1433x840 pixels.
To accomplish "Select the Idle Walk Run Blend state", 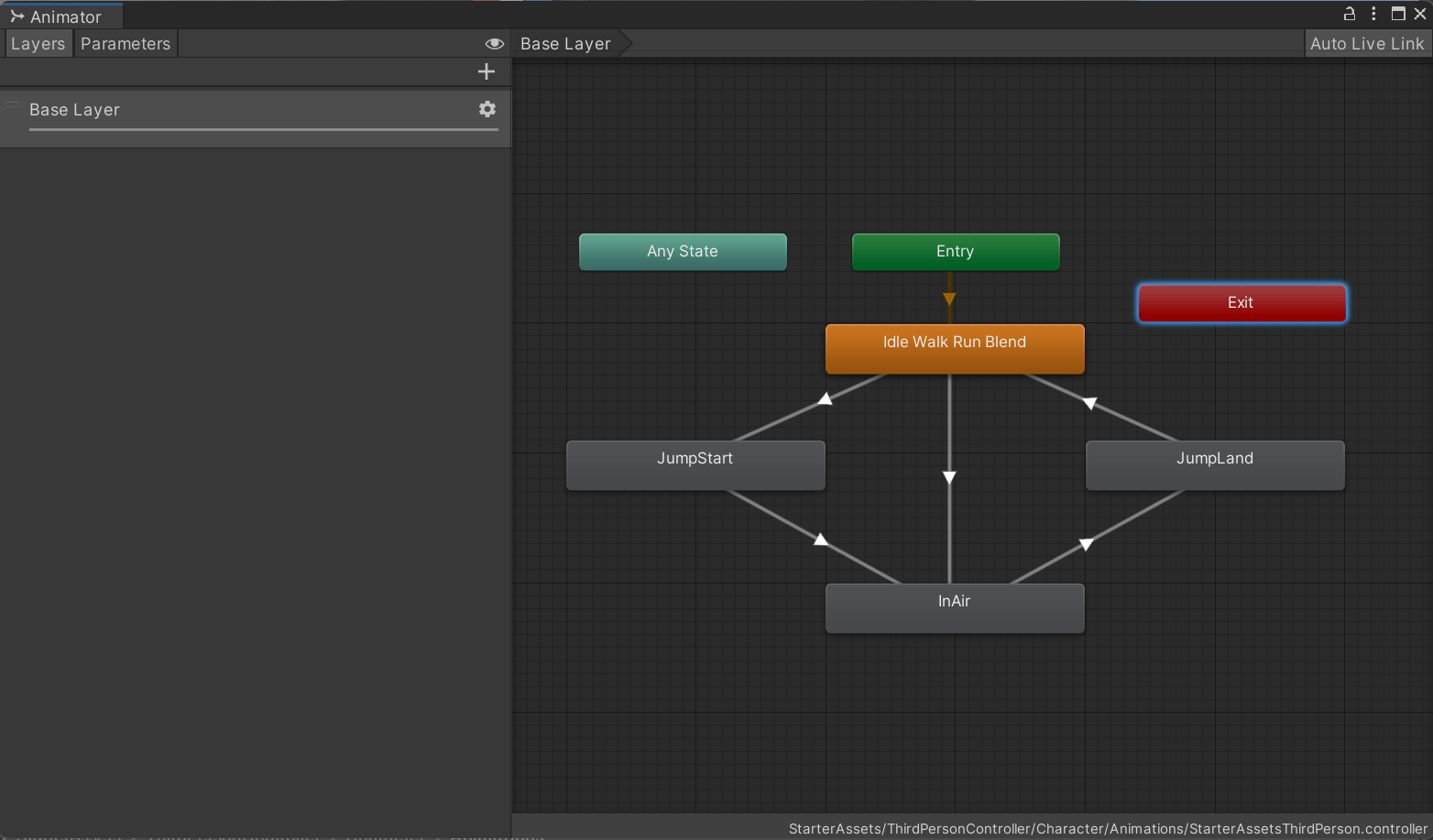I will click(x=955, y=348).
